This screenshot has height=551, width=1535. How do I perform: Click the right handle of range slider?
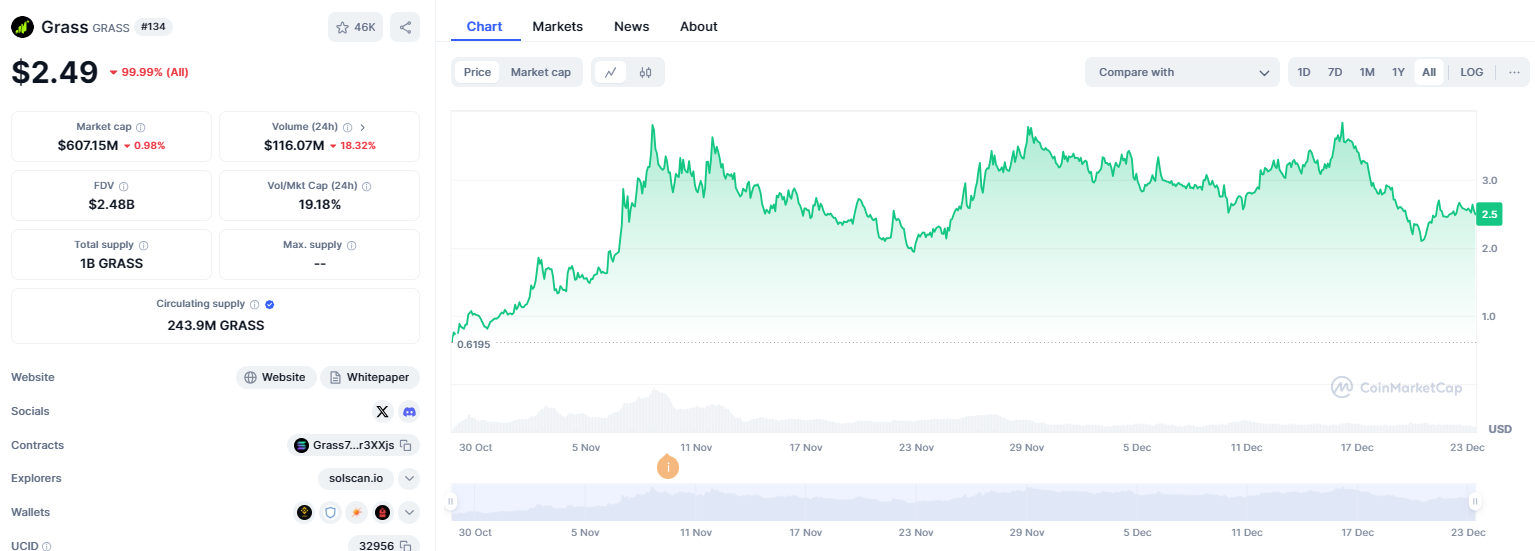coord(1474,501)
